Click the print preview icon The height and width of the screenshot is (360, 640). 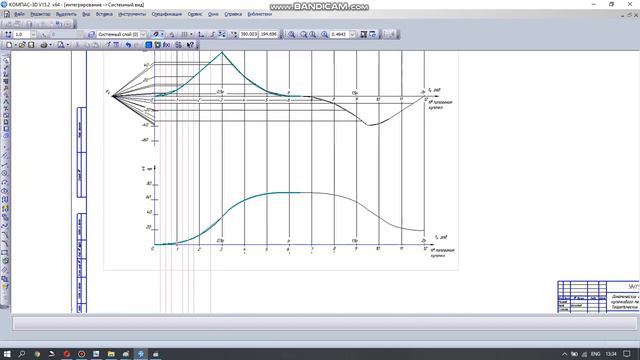click(x=61, y=45)
